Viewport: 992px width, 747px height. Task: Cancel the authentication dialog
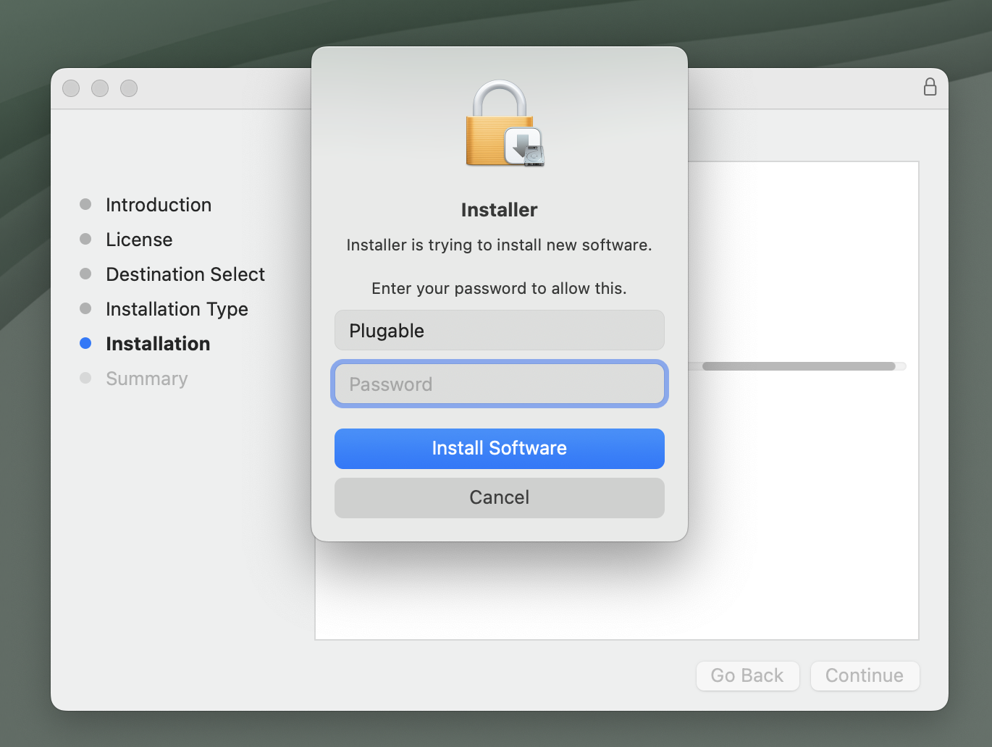[x=499, y=497]
